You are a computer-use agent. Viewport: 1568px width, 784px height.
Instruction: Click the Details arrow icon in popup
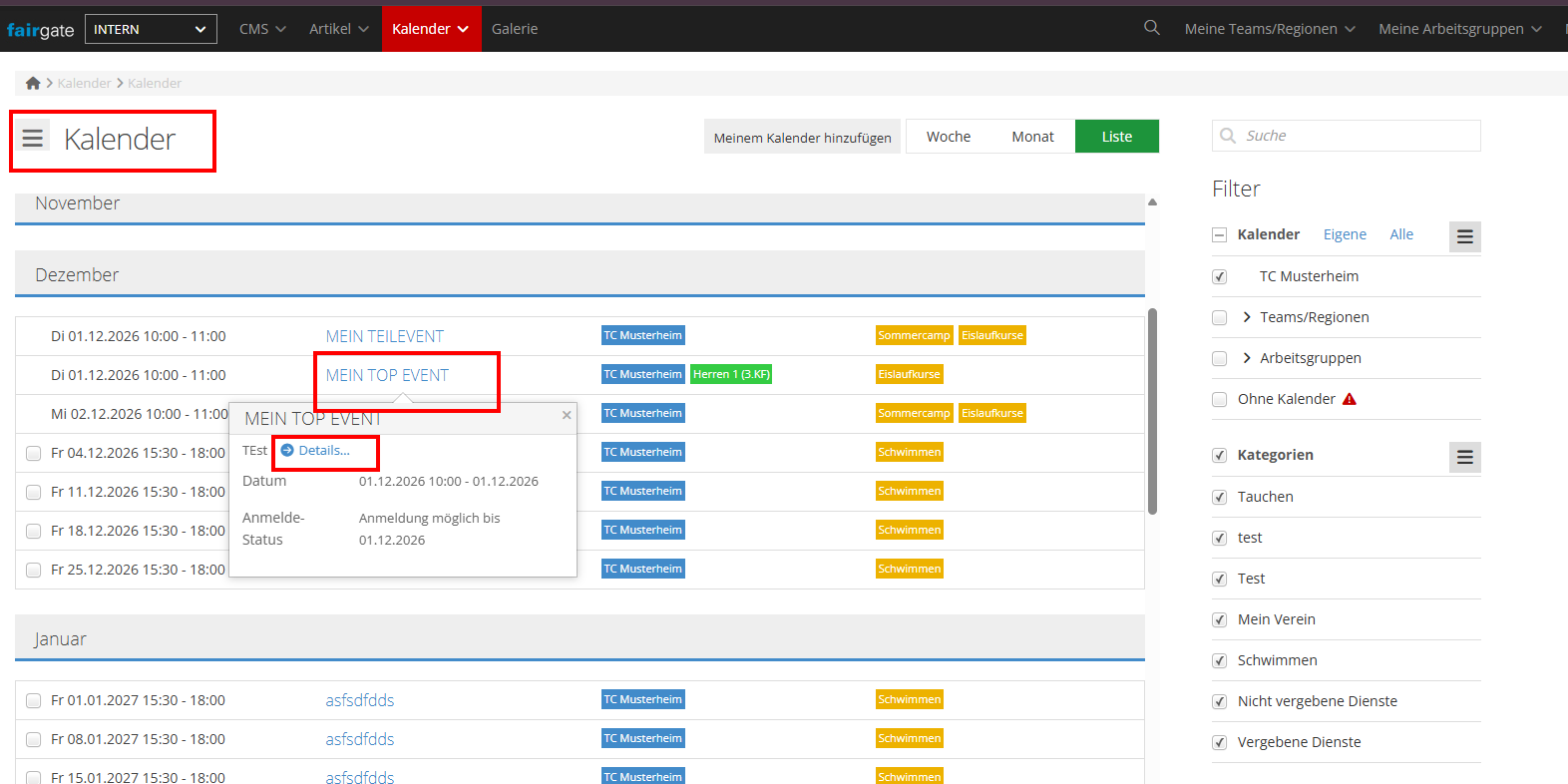coord(287,451)
